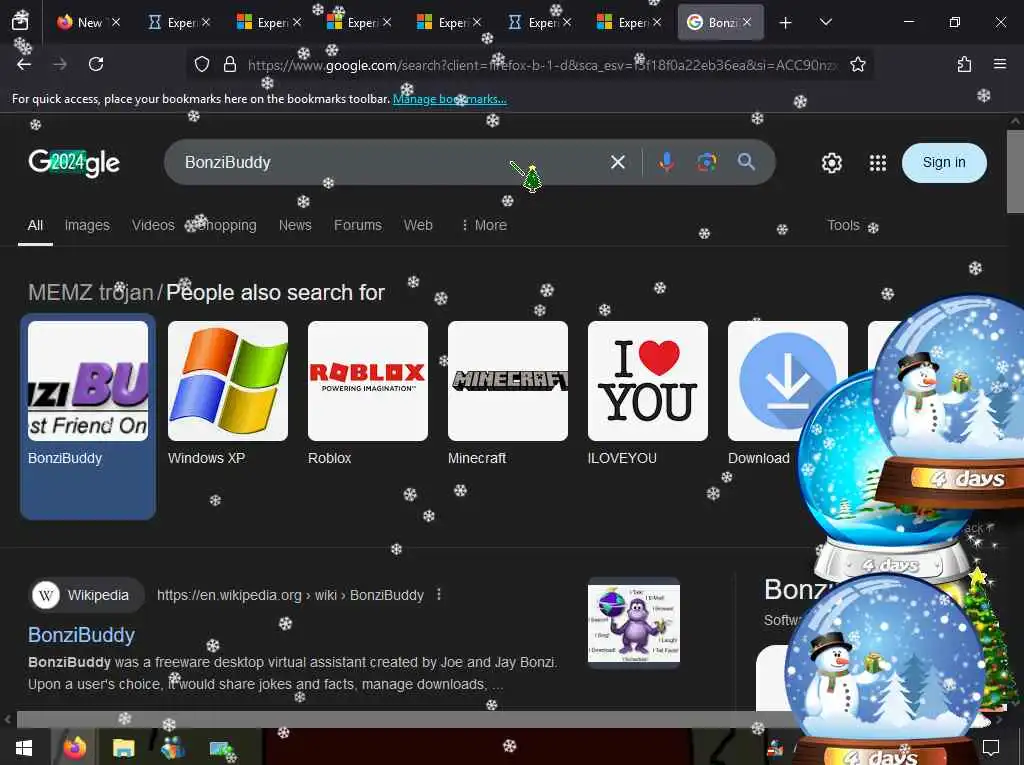Open the search Tools options
The width and height of the screenshot is (1024, 765).
[843, 225]
